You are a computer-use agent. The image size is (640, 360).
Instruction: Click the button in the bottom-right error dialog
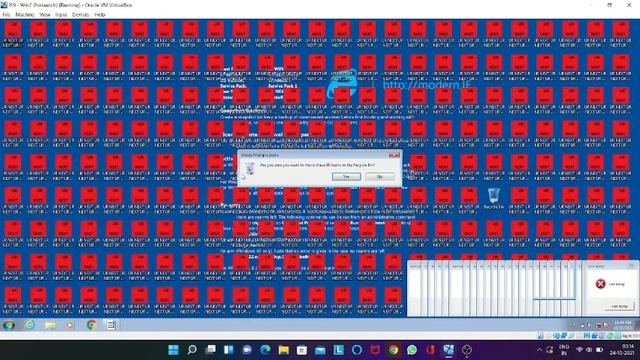[x=619, y=306]
